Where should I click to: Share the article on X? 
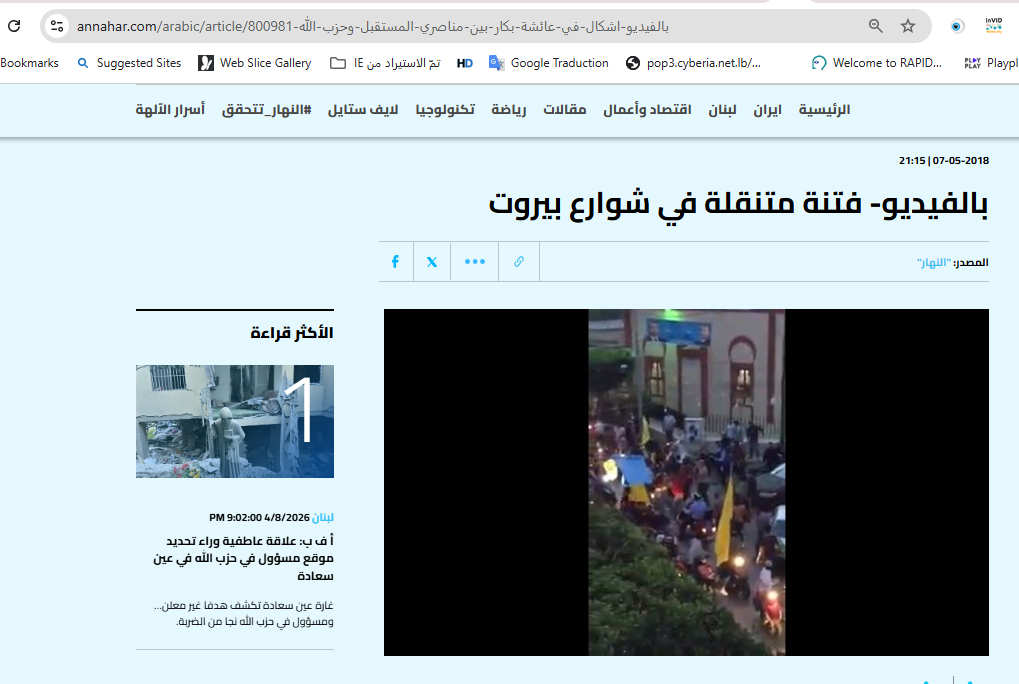tap(431, 261)
